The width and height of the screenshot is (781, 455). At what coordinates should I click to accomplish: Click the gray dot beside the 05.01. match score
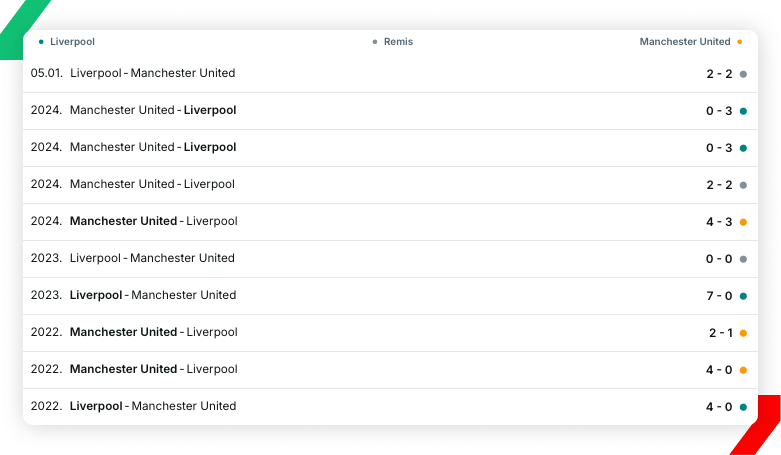(x=743, y=74)
